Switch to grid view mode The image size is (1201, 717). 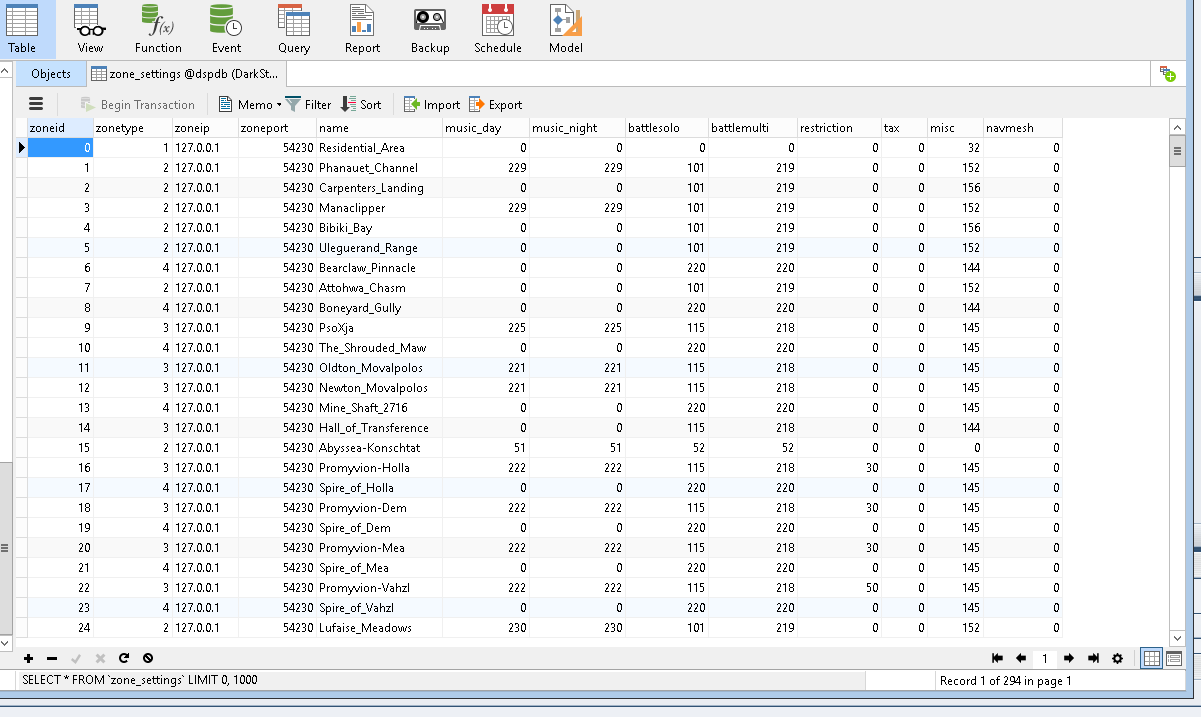tap(1151, 658)
